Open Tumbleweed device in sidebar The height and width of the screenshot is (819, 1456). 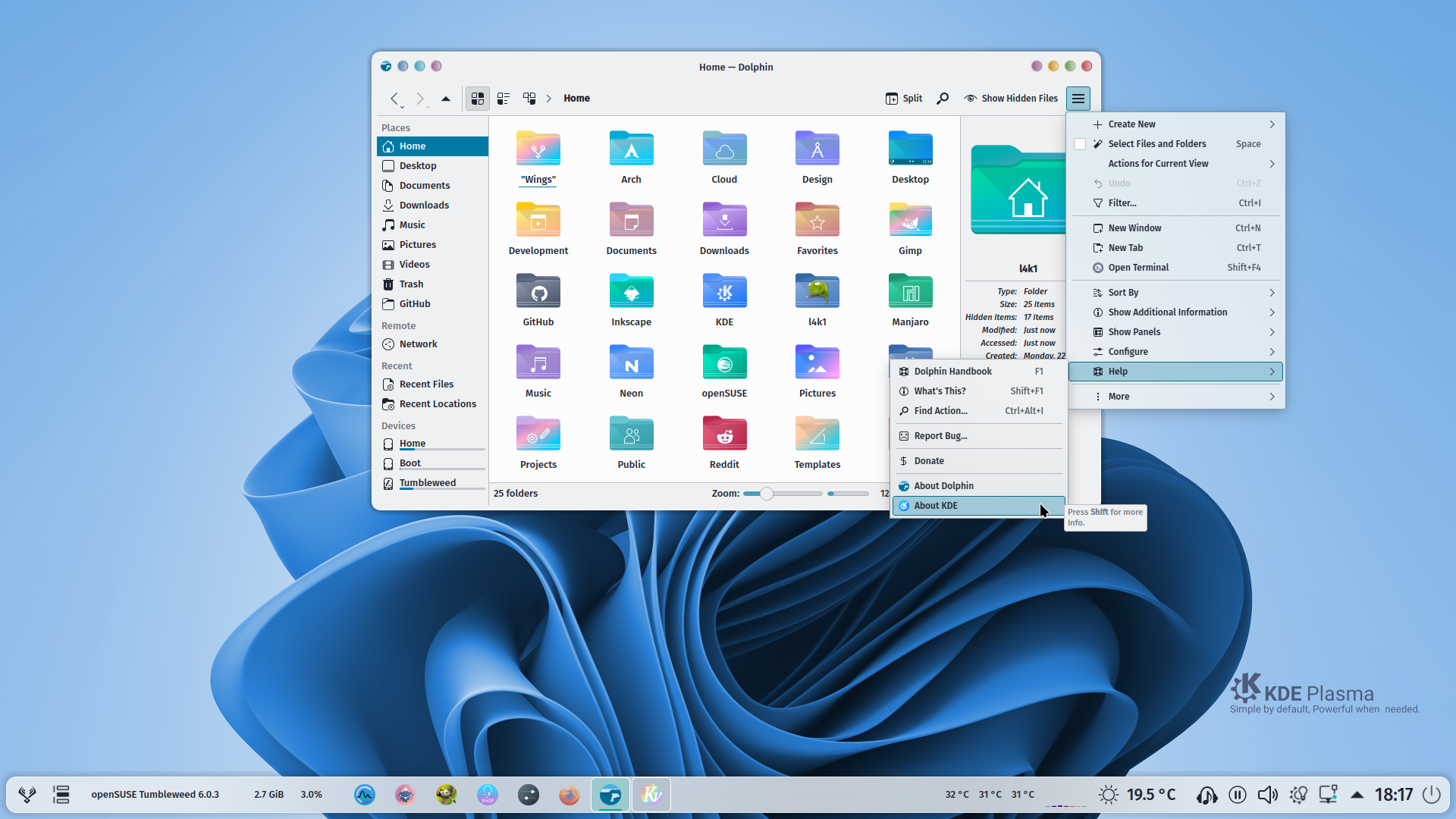[432, 483]
